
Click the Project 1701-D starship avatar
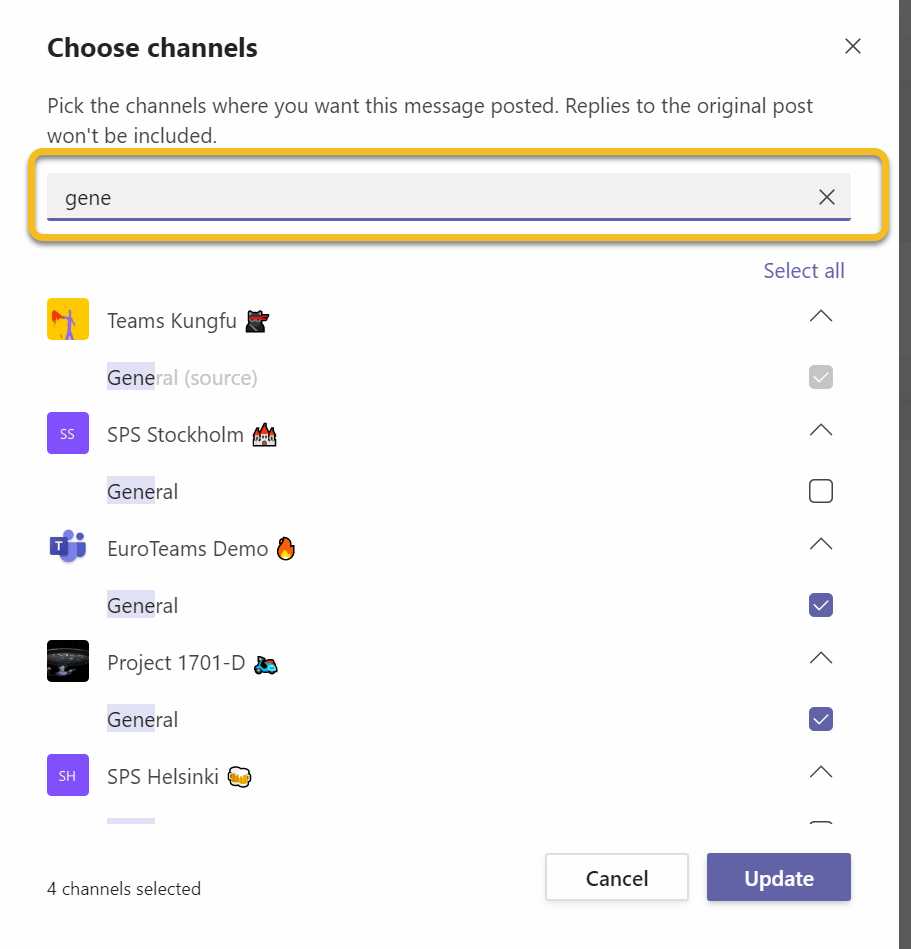point(68,662)
